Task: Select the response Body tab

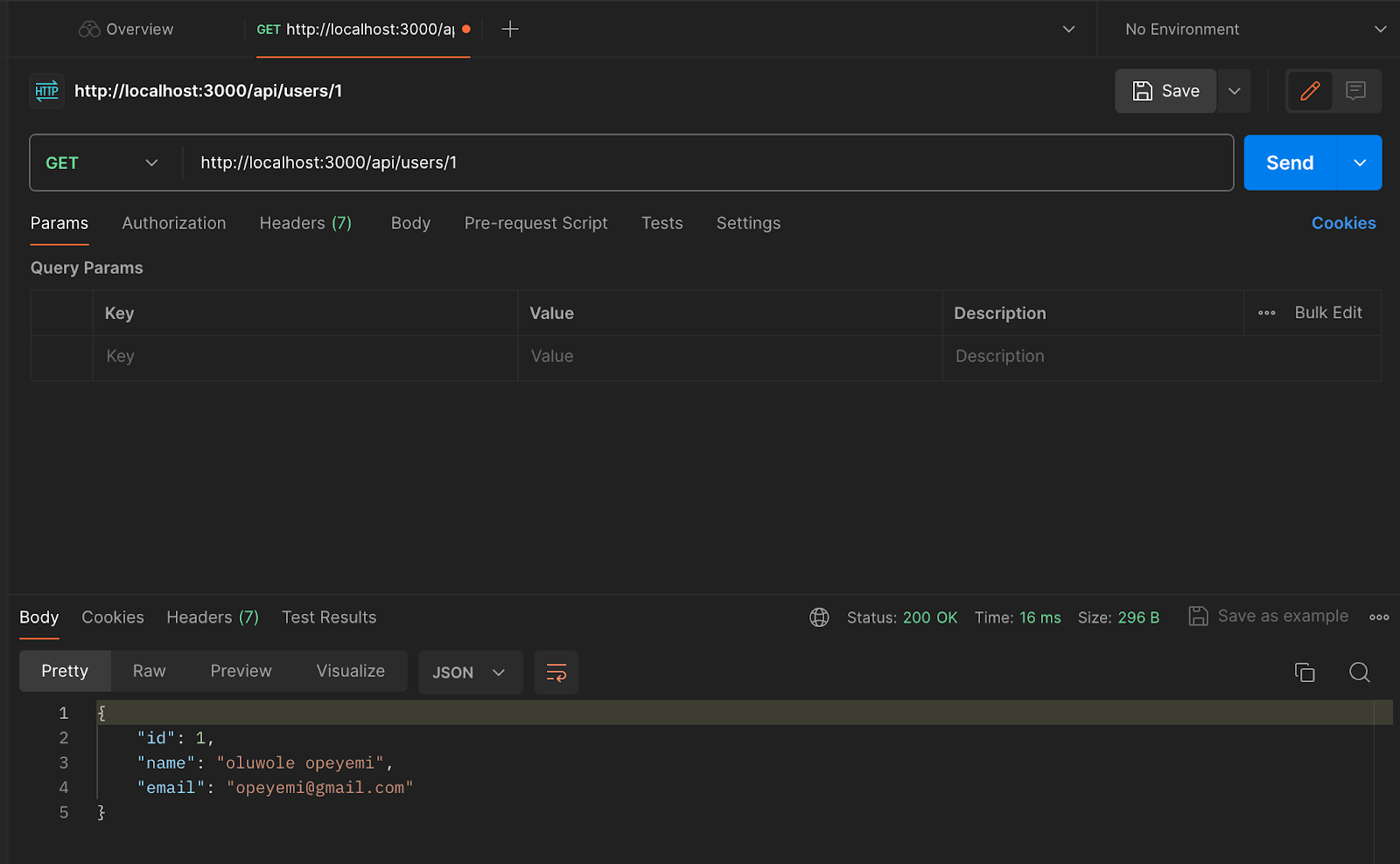Action: click(x=39, y=617)
